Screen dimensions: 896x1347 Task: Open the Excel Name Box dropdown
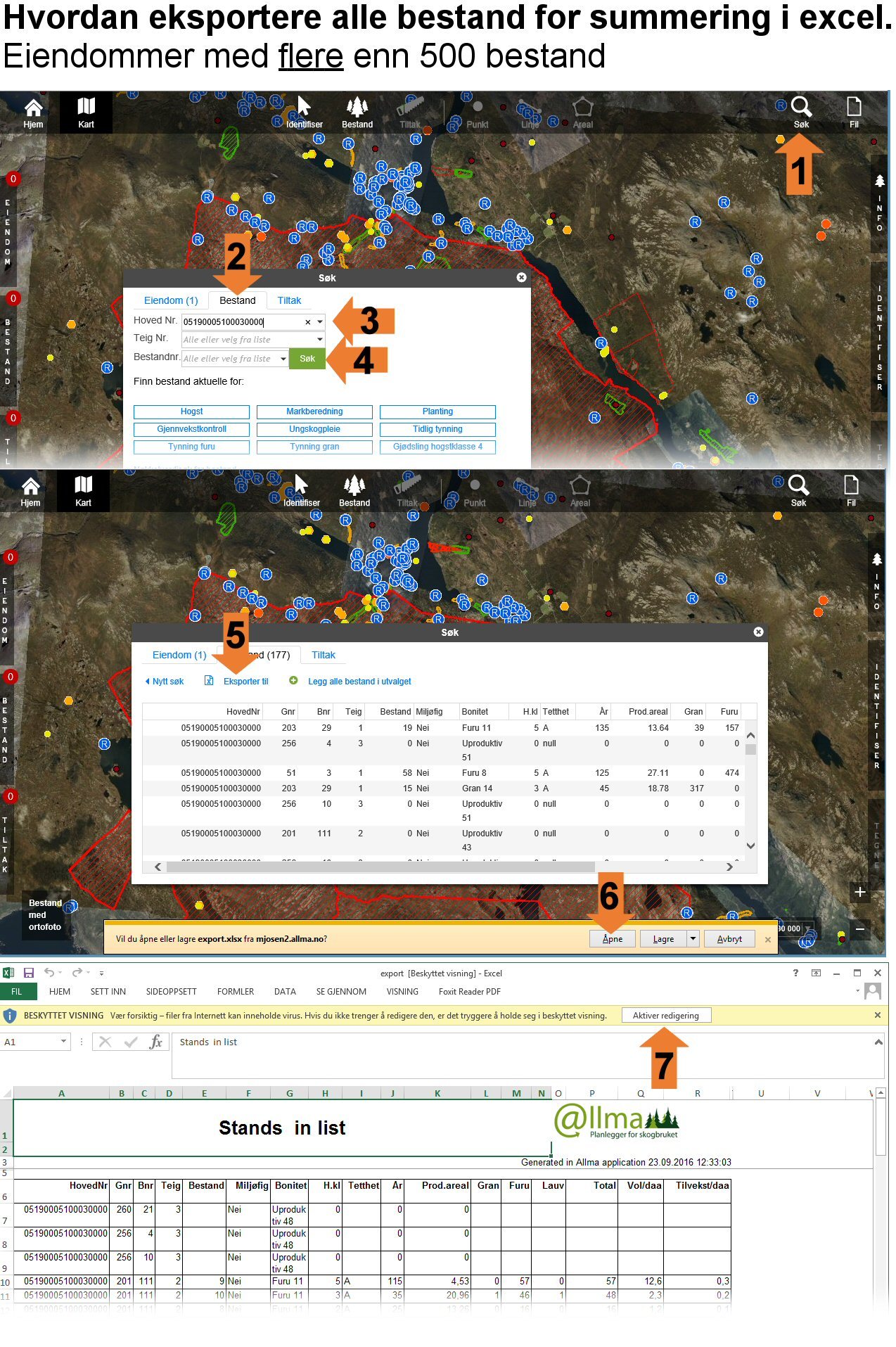click(x=63, y=1042)
